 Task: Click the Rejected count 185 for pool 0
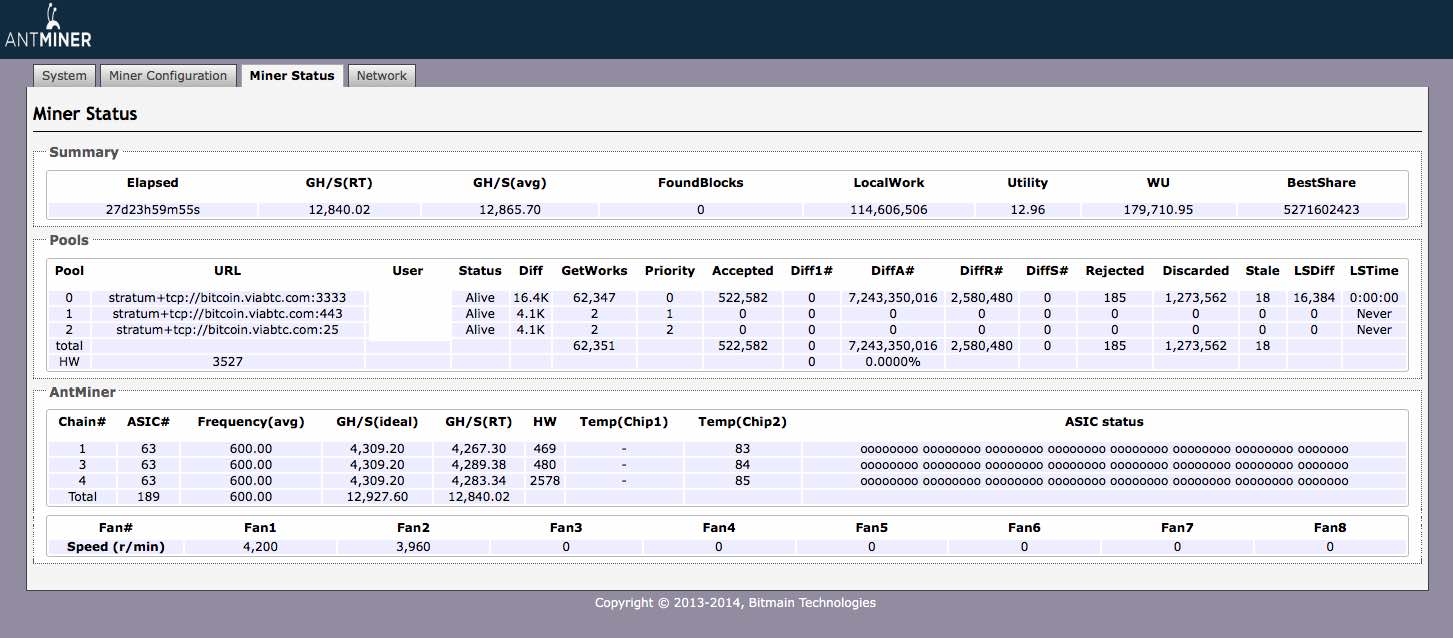1114,298
